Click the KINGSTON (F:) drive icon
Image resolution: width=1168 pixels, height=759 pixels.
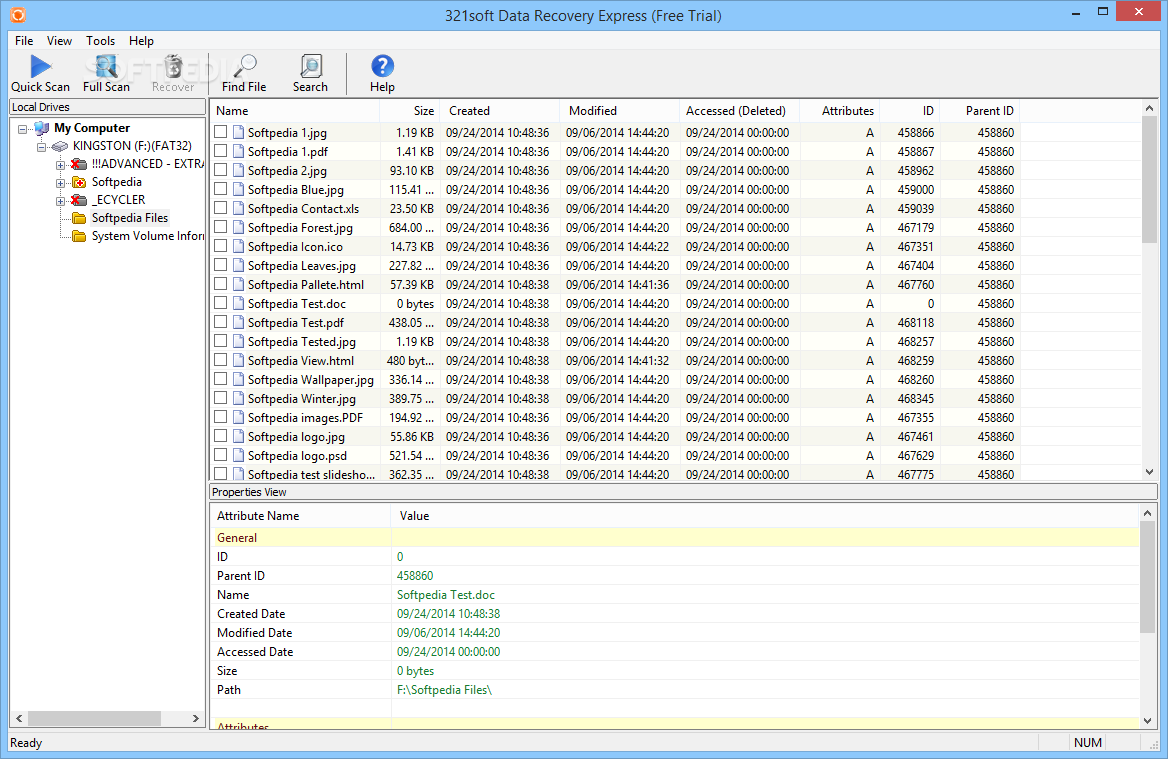(60, 146)
